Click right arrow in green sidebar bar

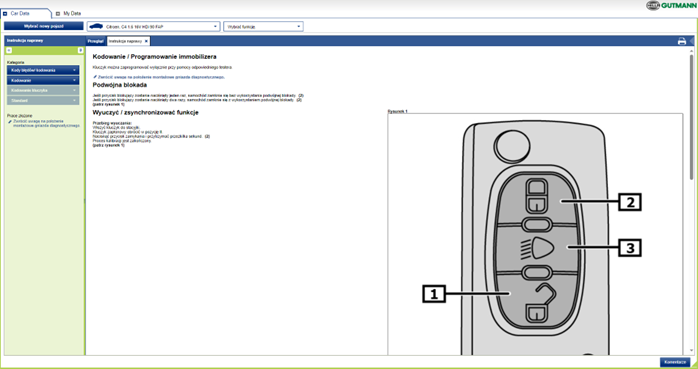pos(81,50)
